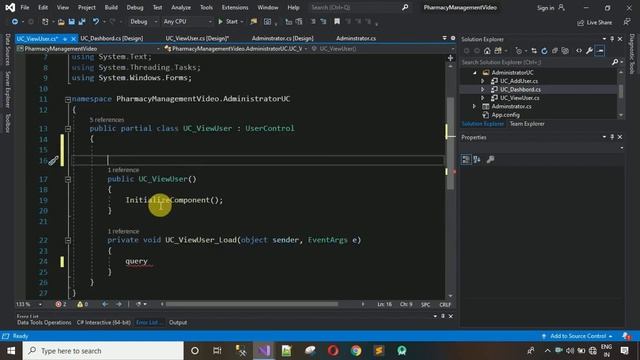Click Sign in at top right
The width and height of the screenshot is (640, 360).
[x=550, y=8]
